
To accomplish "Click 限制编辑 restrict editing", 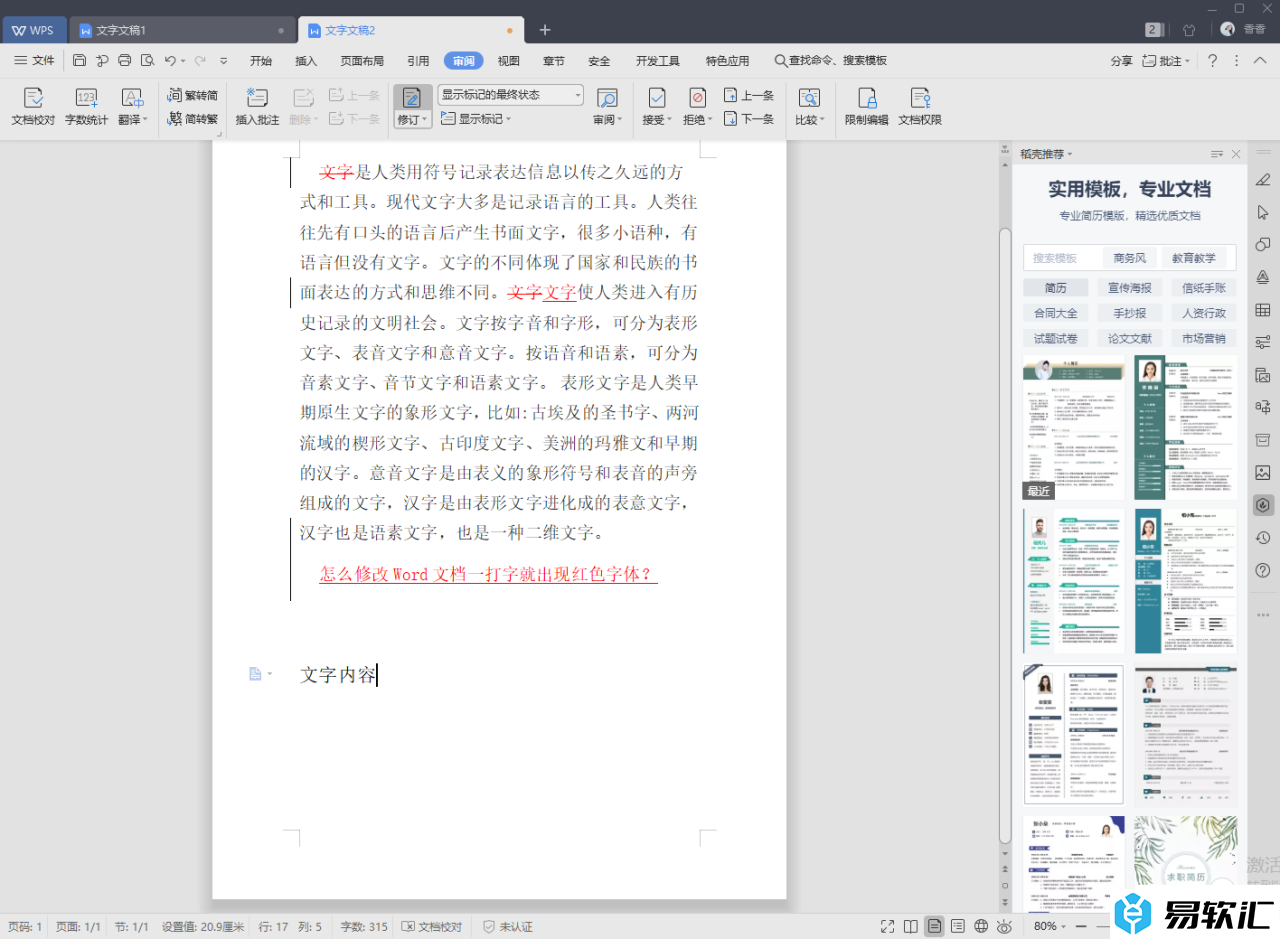I will click(866, 107).
